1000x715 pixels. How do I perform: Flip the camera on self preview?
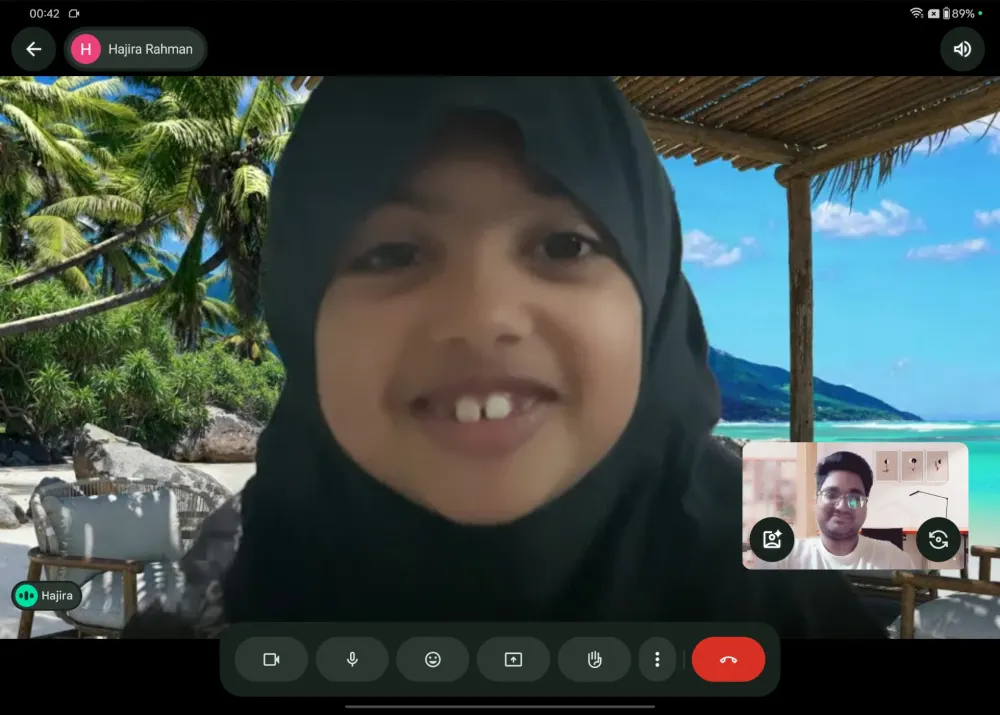[x=938, y=540]
